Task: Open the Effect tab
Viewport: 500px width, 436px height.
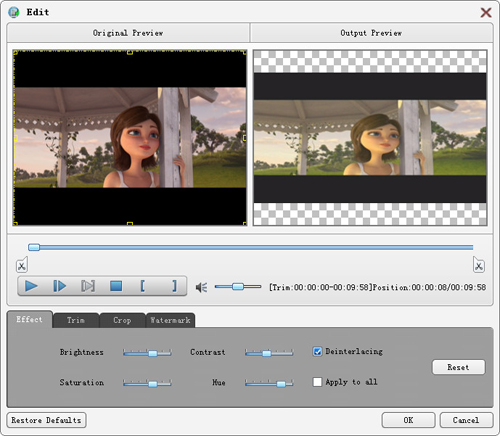Action: [29, 319]
